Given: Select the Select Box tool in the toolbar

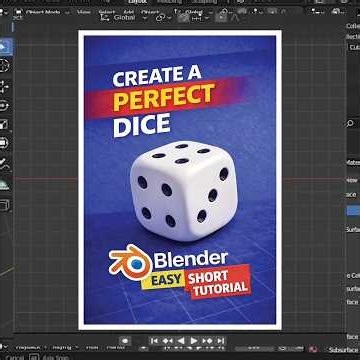Looking at the screenshot, I should pos(5,47).
